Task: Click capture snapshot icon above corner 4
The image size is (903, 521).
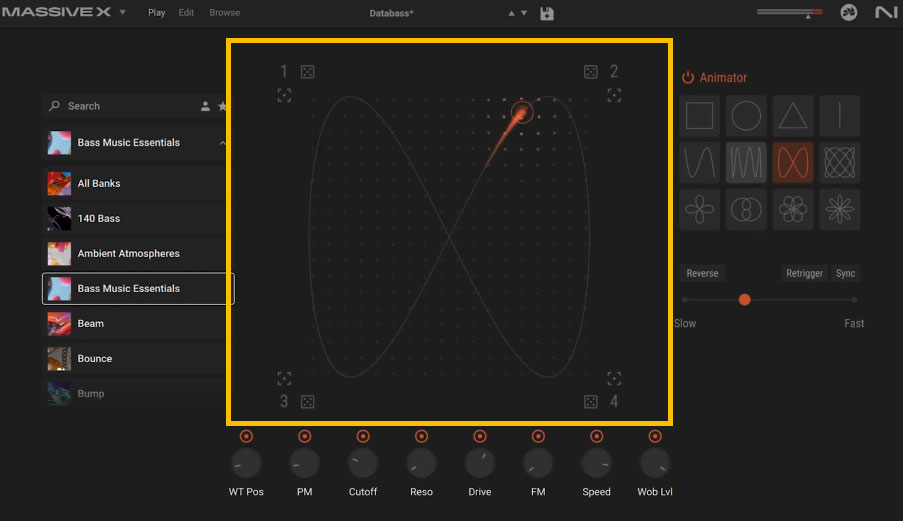Action: click(x=614, y=378)
